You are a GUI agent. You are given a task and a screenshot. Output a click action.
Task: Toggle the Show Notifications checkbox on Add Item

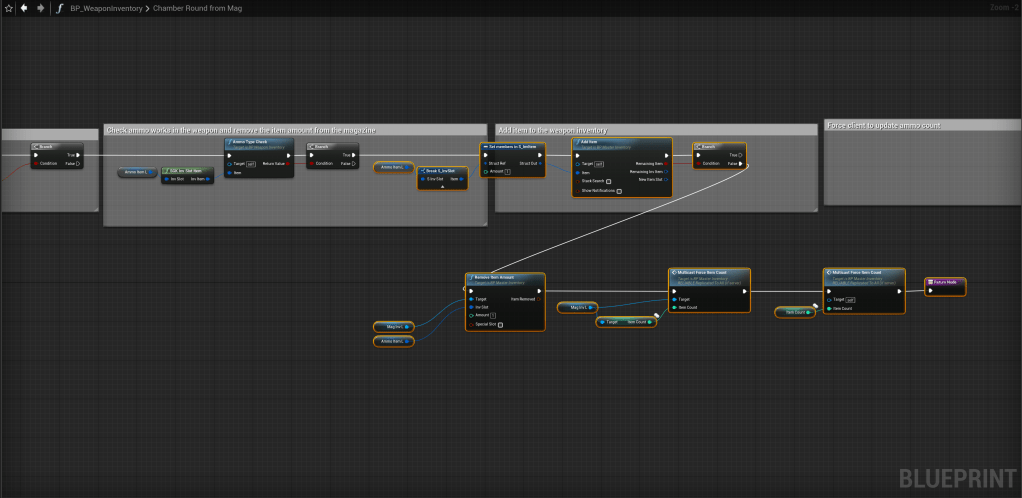coord(619,190)
